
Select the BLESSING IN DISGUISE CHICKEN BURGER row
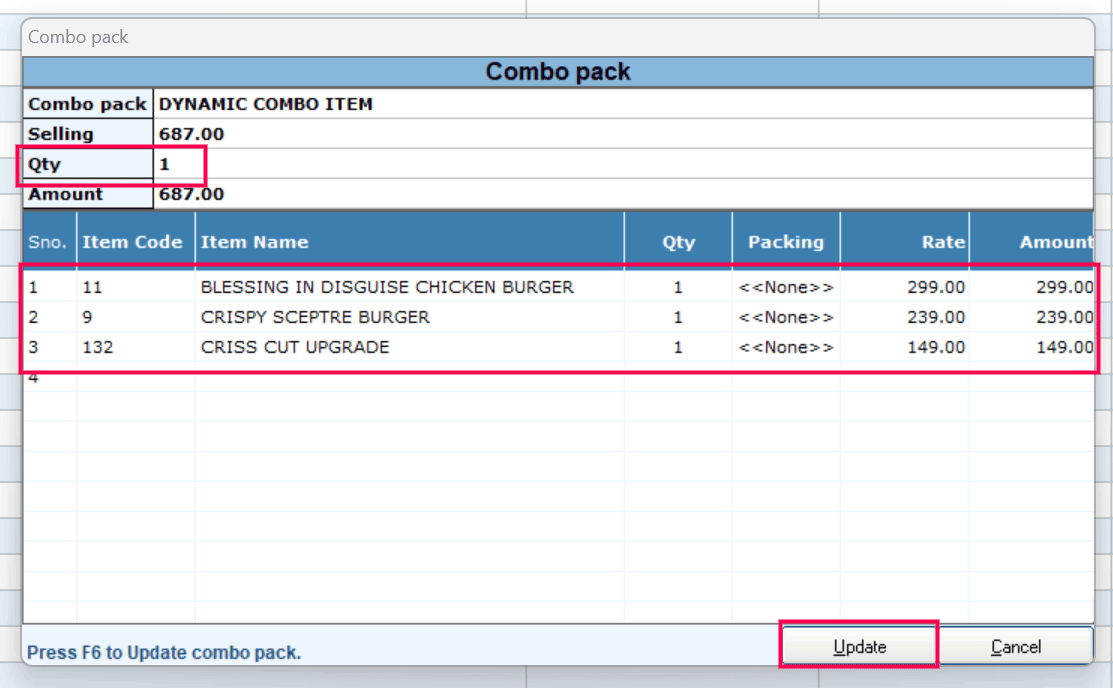(x=387, y=287)
